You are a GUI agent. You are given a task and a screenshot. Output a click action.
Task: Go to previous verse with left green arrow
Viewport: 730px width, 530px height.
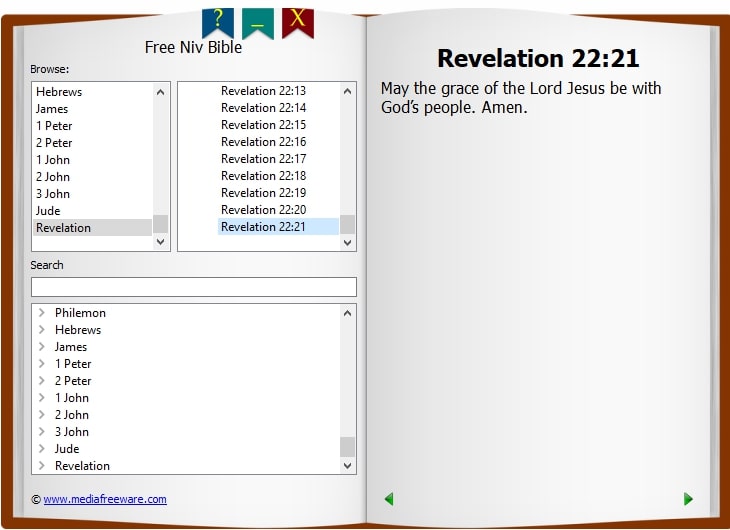point(389,499)
